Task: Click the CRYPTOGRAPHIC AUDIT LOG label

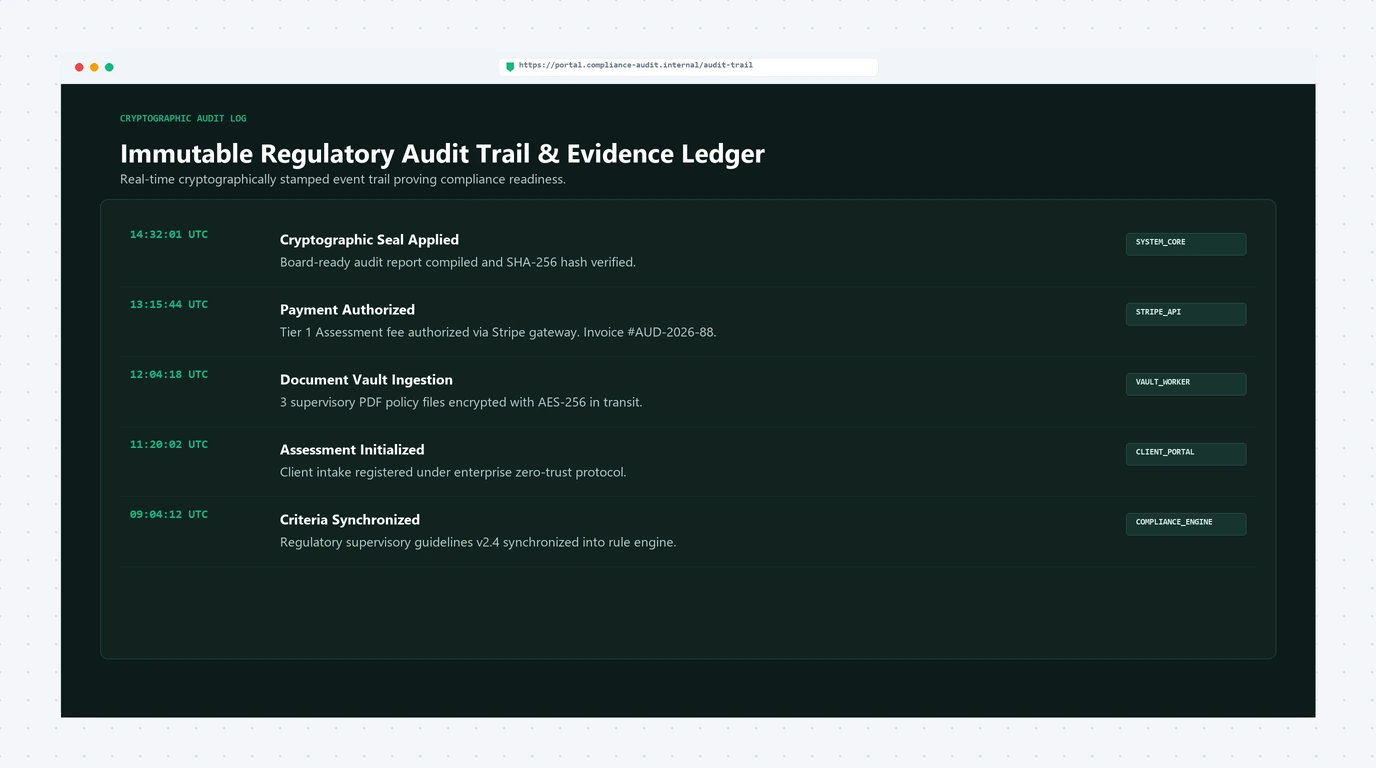Action: coord(183,119)
